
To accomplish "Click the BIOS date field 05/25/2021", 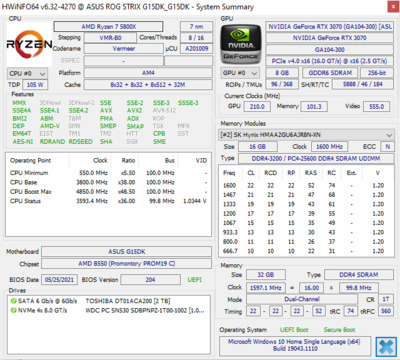I will coord(59,280).
